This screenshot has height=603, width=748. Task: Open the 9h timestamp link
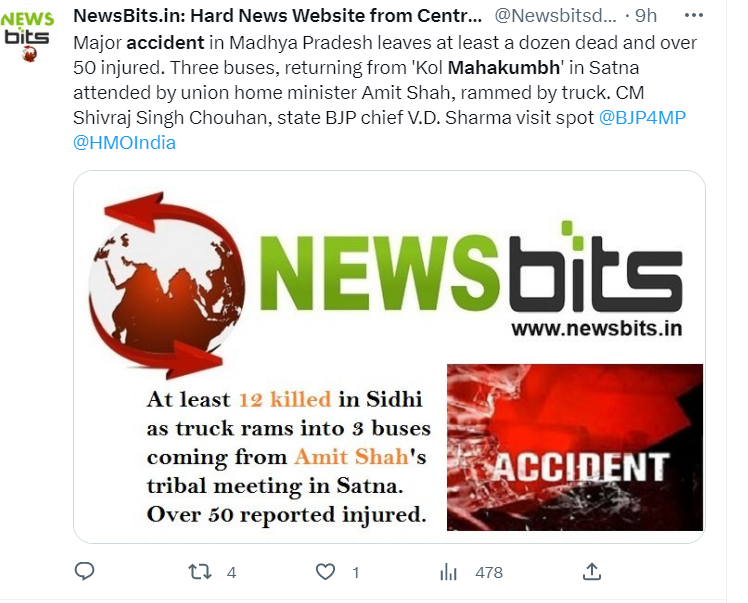pos(646,16)
